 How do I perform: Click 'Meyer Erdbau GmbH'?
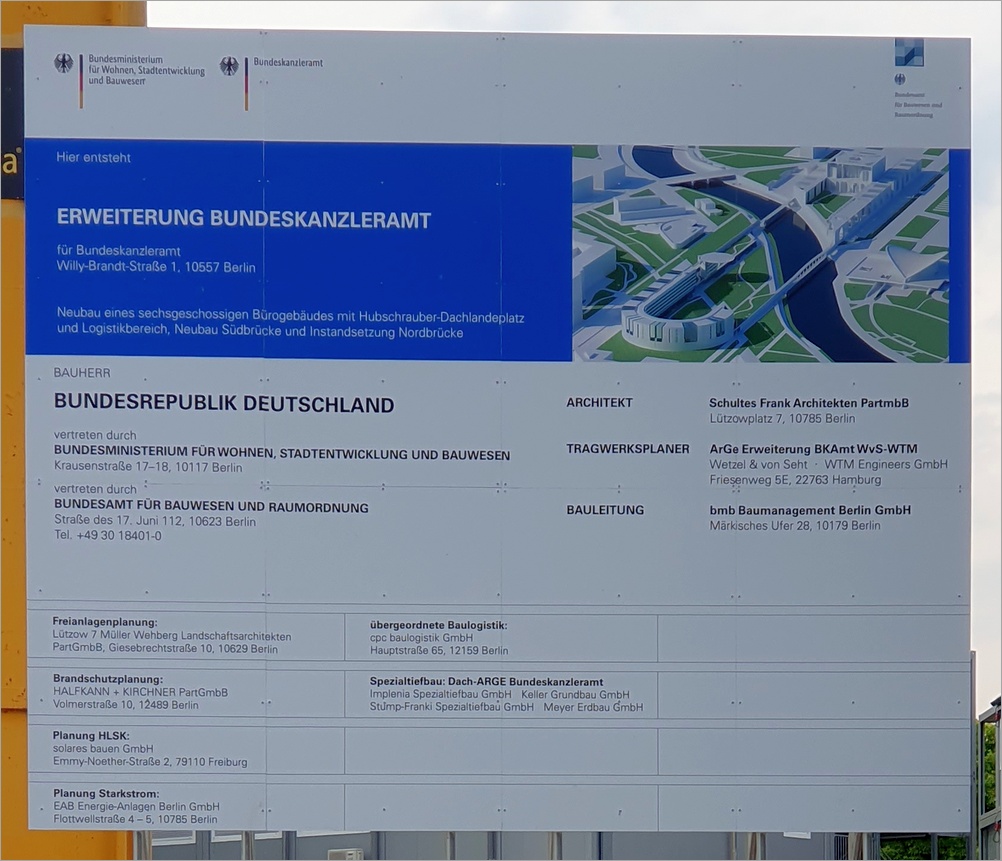593,708
